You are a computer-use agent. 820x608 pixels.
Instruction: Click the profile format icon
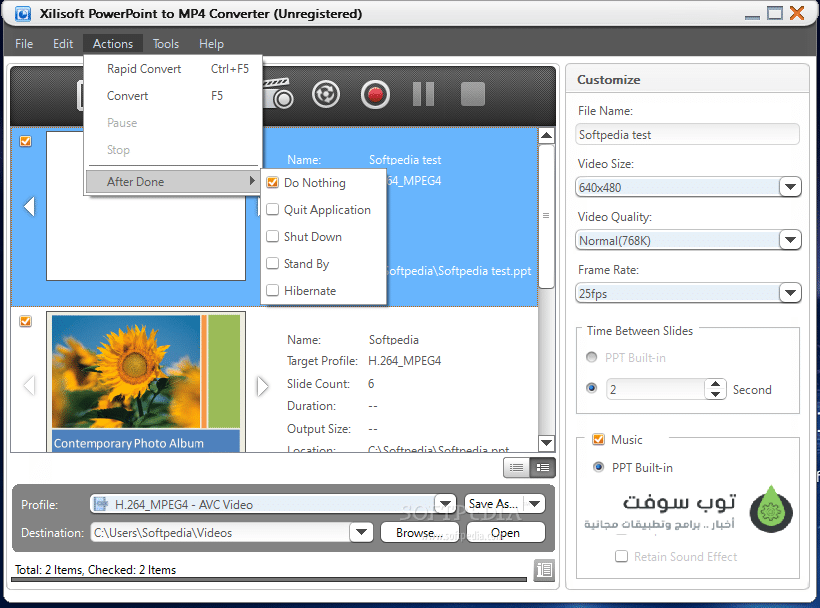pos(100,504)
